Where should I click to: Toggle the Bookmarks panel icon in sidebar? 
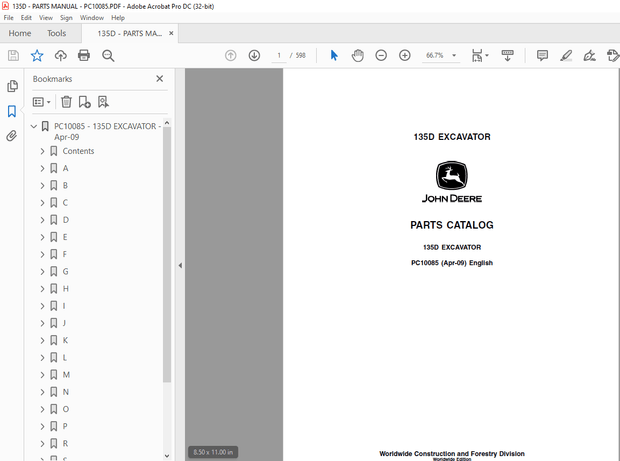coord(12,111)
